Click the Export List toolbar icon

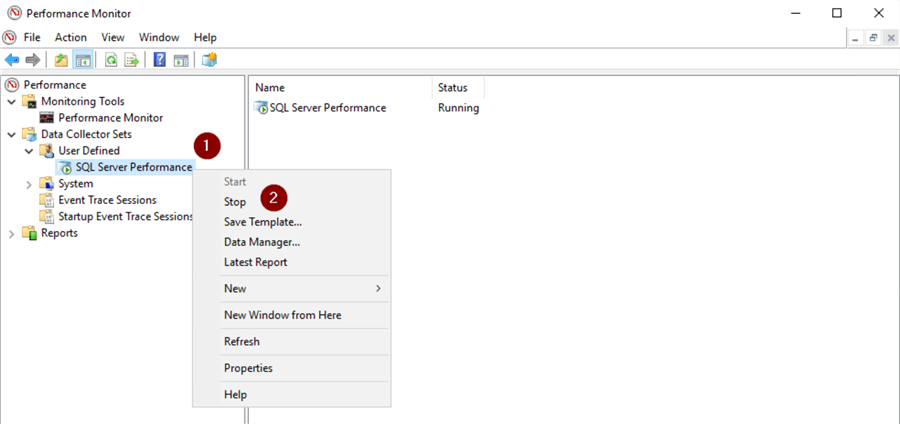(133, 60)
